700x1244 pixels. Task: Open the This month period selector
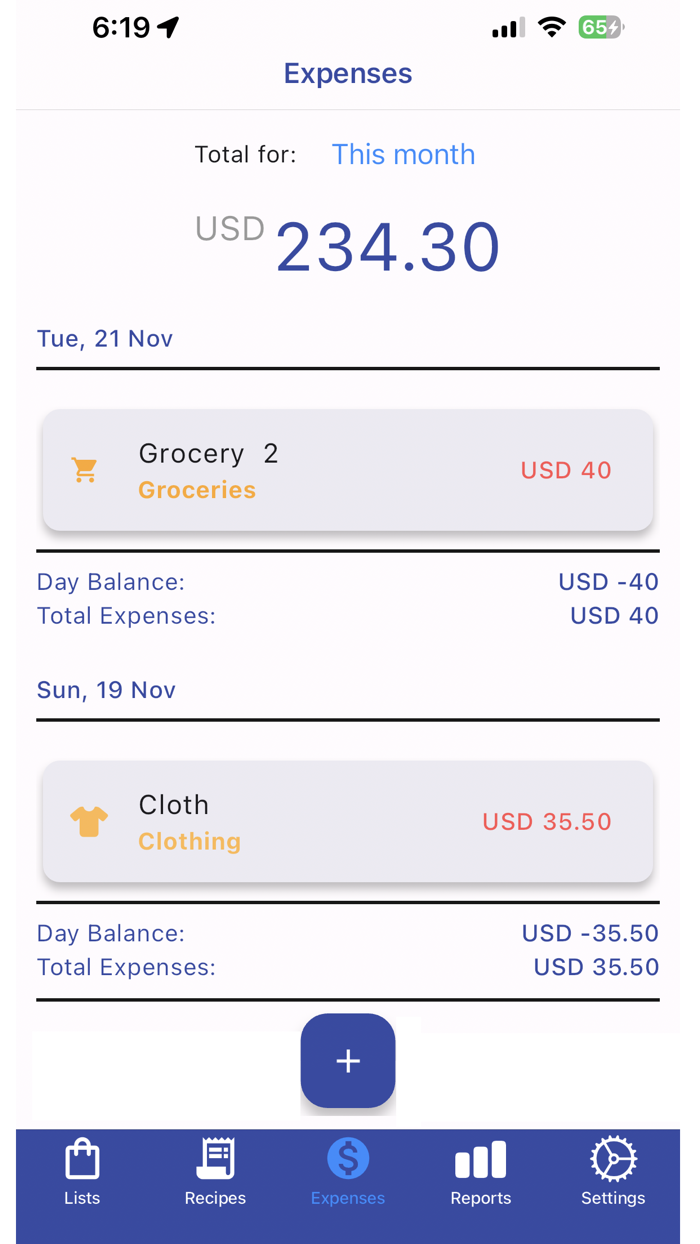pos(403,154)
